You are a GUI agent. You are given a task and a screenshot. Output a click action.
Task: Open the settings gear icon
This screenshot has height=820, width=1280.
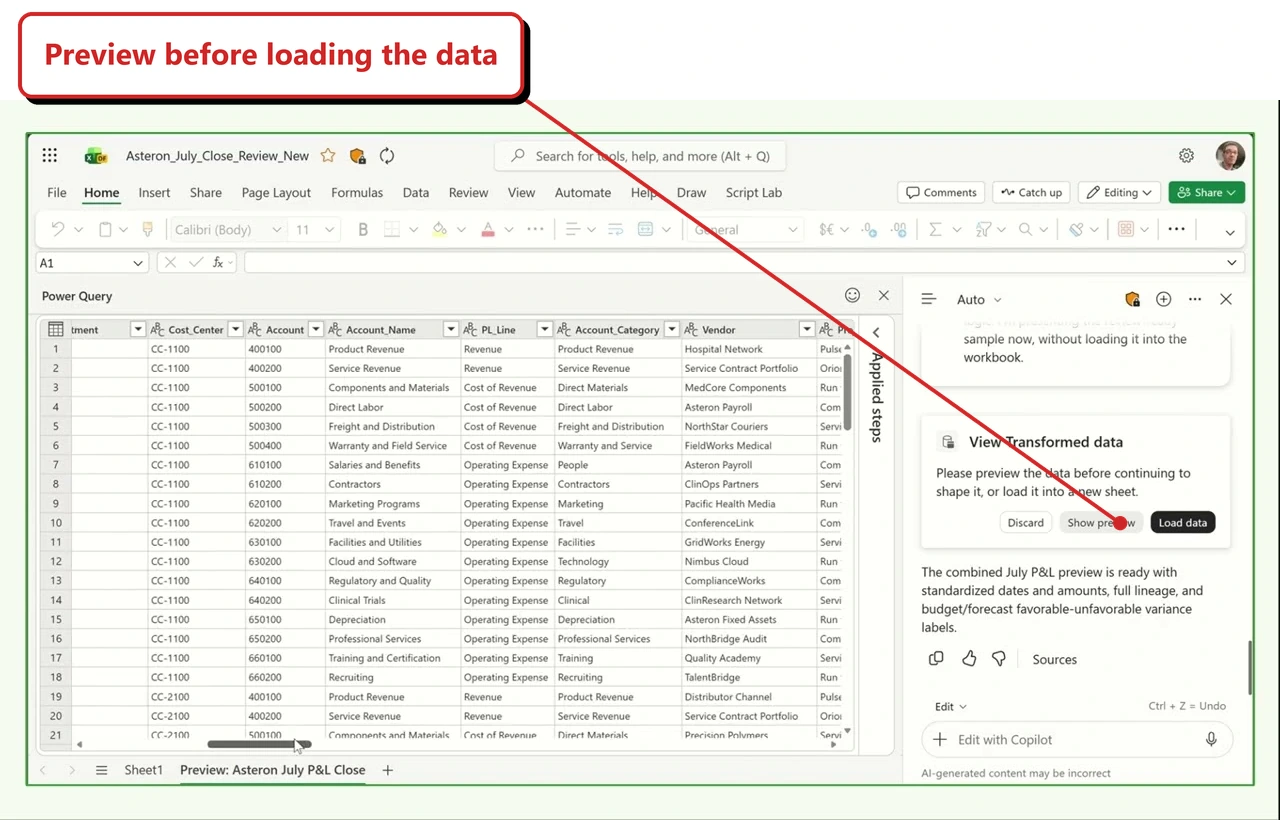click(x=1186, y=155)
